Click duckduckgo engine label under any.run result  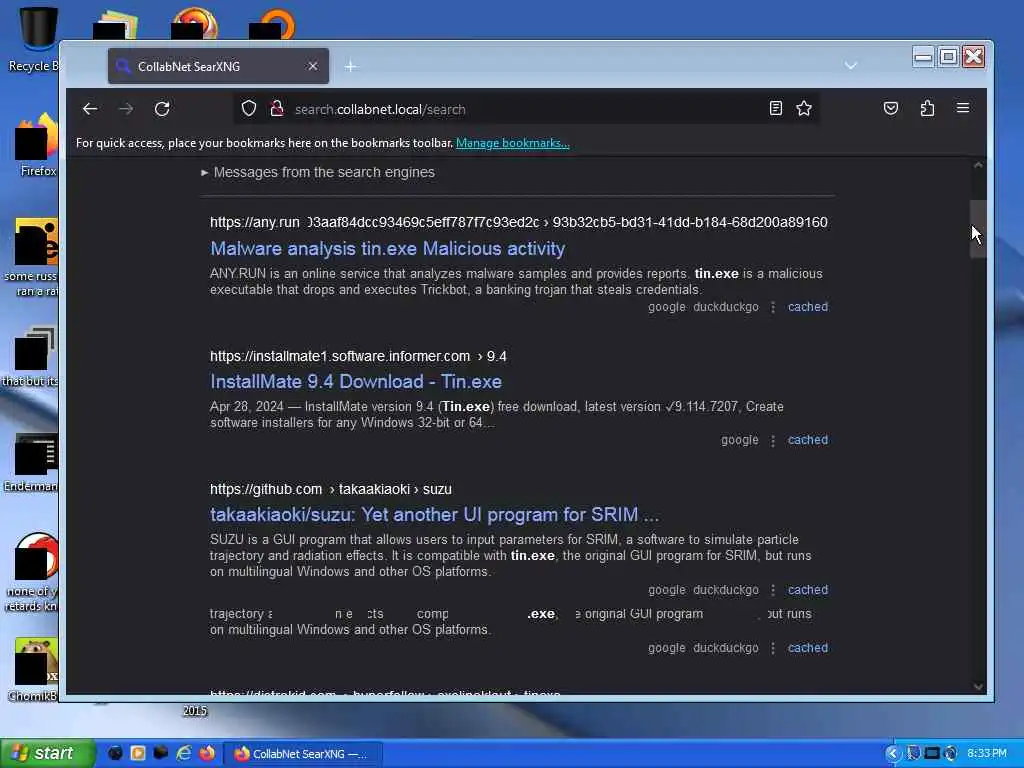tap(726, 307)
